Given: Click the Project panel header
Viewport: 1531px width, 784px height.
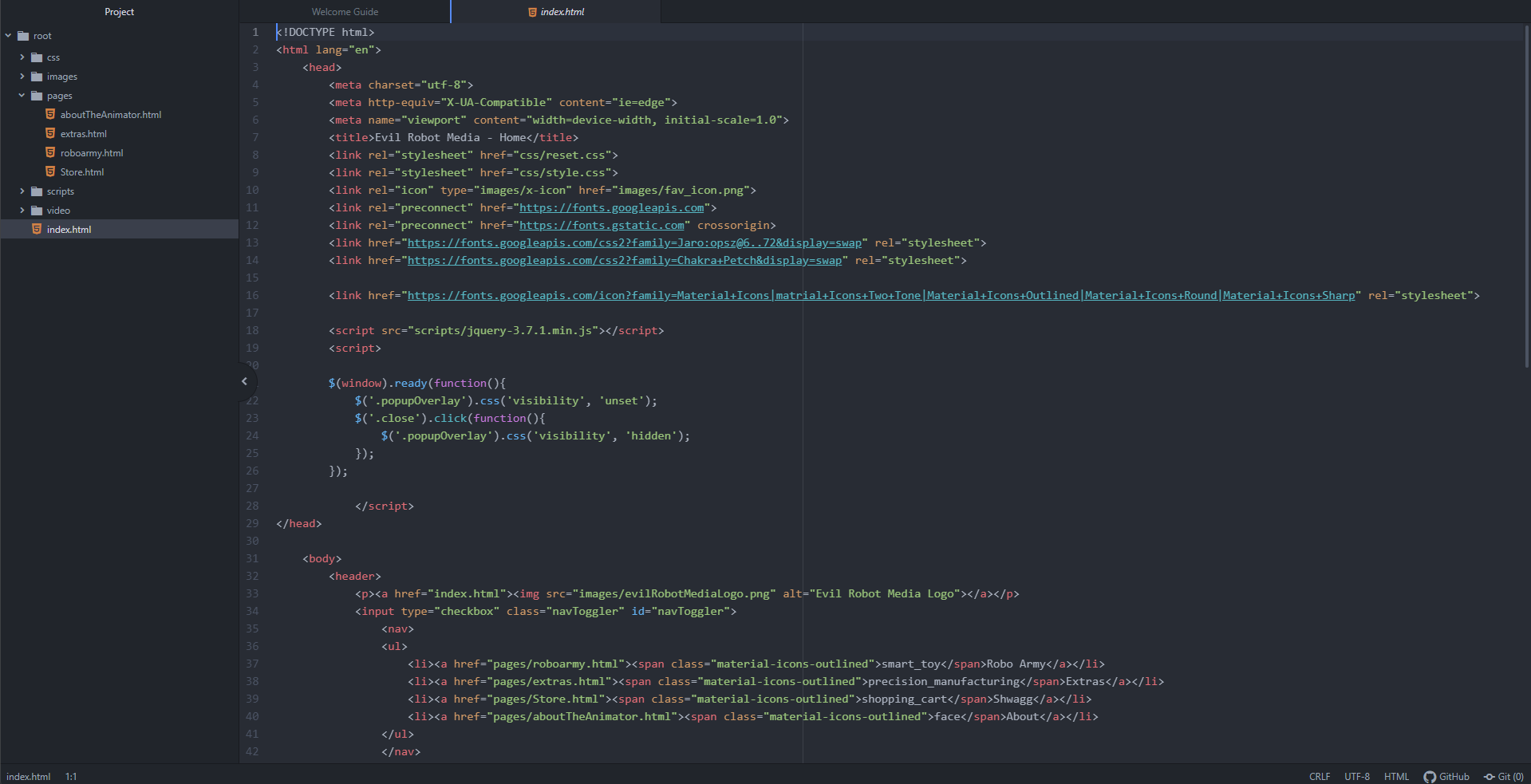Looking at the screenshot, I should pyautogui.click(x=119, y=12).
